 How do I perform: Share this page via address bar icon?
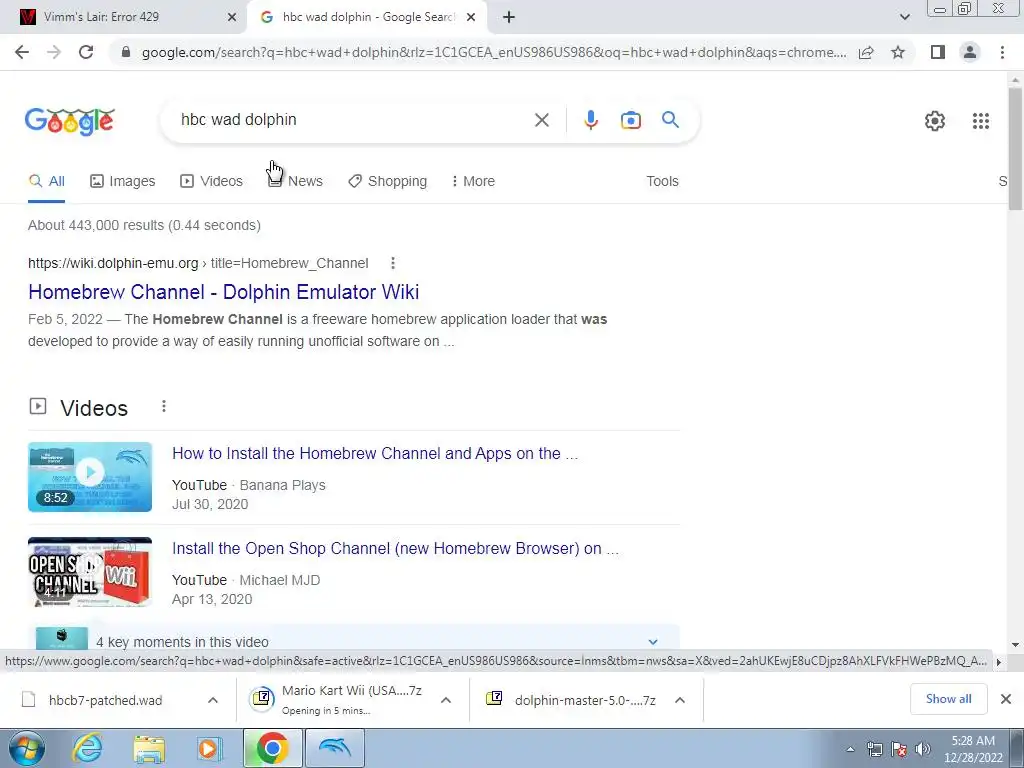click(x=866, y=52)
